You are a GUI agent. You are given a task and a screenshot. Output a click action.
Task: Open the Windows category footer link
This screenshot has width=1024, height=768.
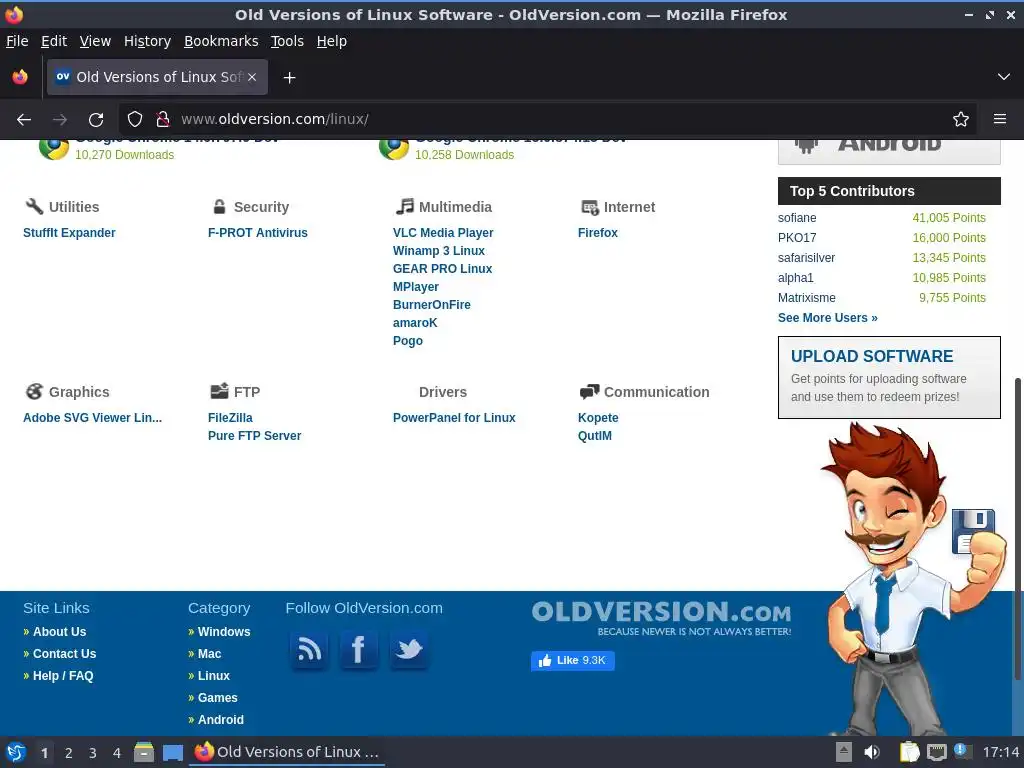click(x=224, y=632)
